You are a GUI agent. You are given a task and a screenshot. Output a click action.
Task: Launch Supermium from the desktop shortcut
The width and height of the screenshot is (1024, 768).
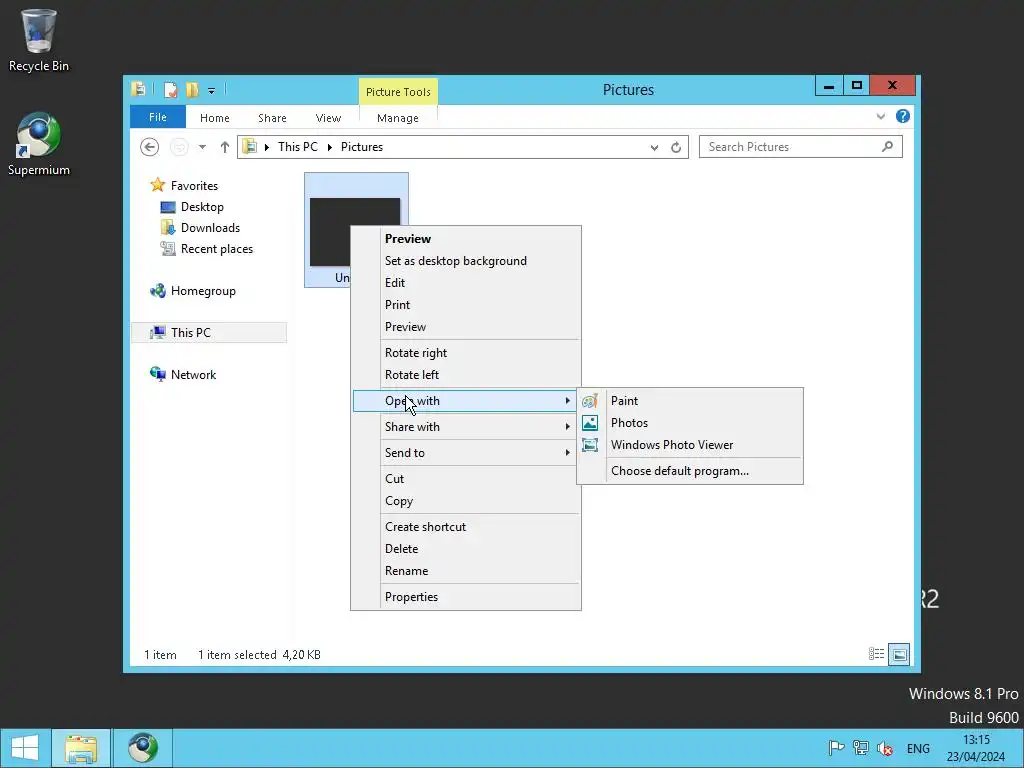39,144
